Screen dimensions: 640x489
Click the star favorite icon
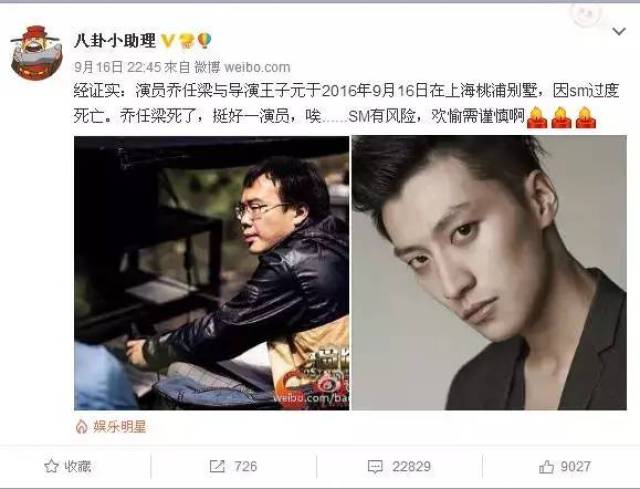(51, 466)
